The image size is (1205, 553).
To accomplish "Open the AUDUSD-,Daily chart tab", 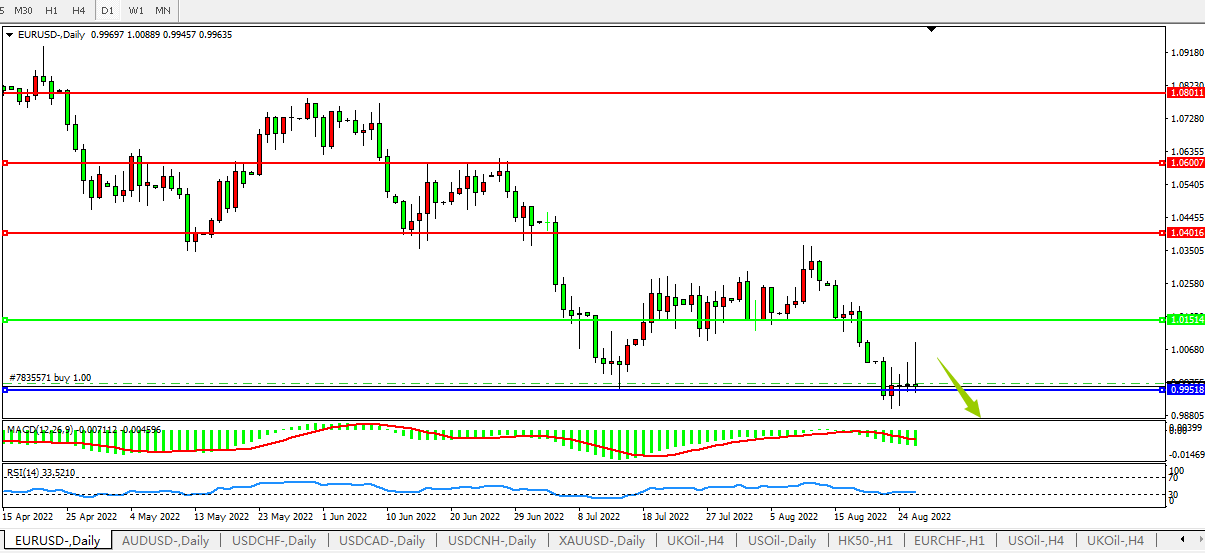I will tap(165, 541).
